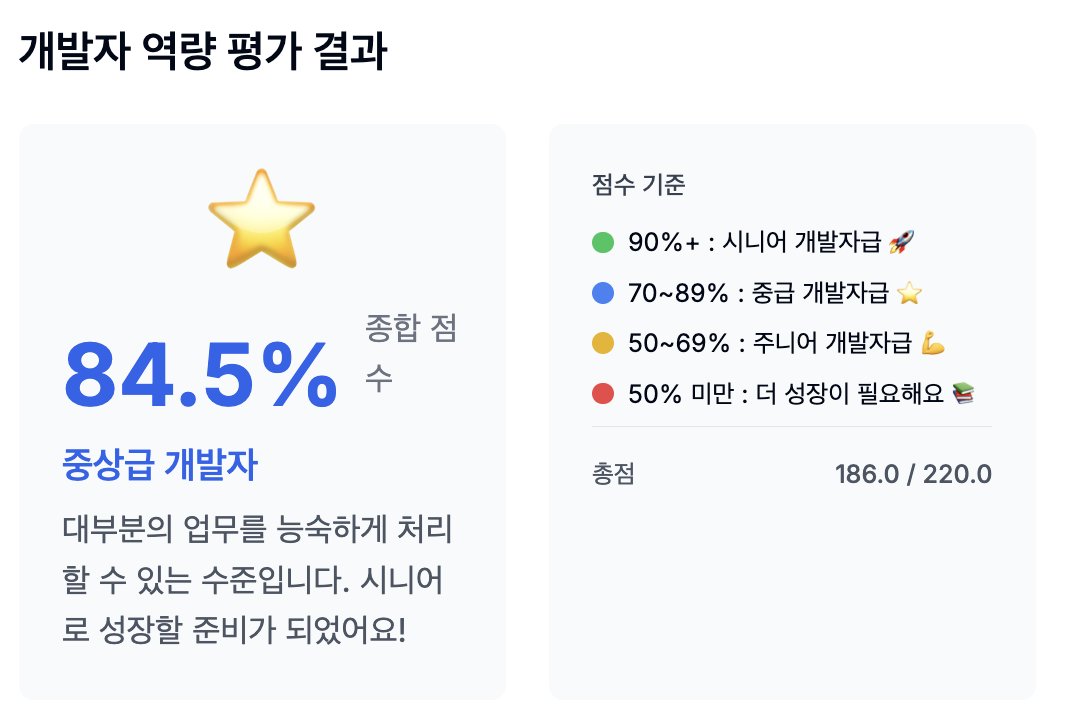Click the green dot for 90%+
The height and width of the screenshot is (726, 1066).
pyautogui.click(x=603, y=242)
